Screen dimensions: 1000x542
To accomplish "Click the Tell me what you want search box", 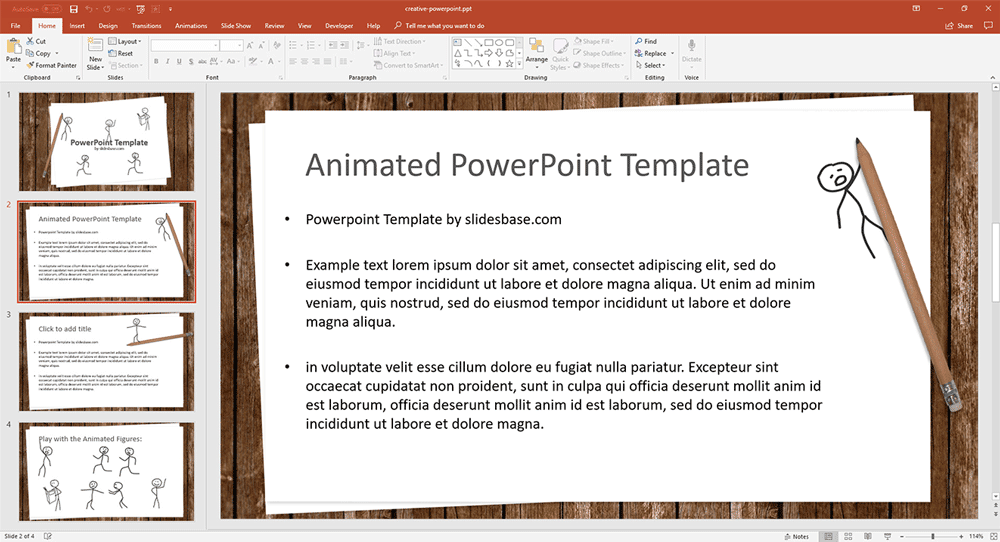I will coord(440,26).
